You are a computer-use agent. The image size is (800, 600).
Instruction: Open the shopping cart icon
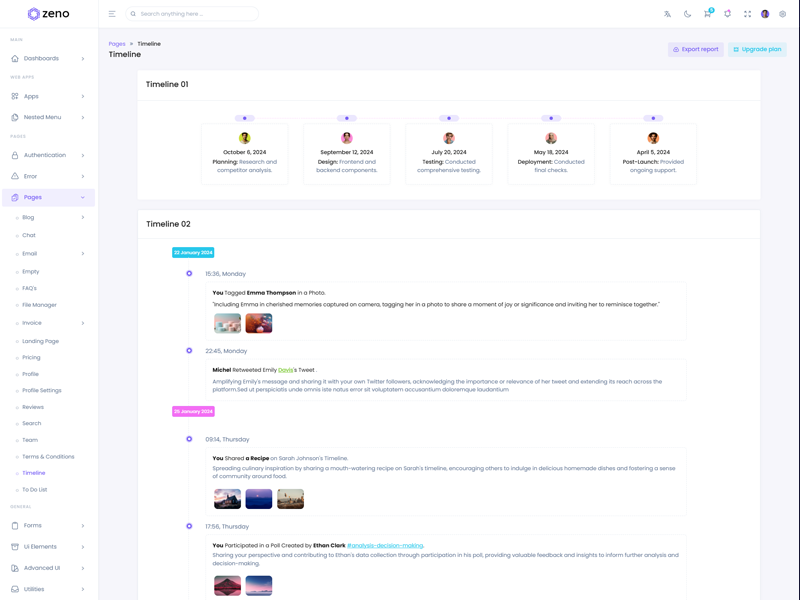707,14
